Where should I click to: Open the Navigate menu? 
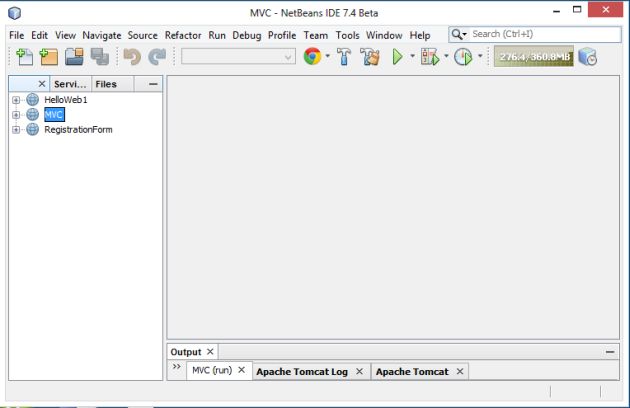(102, 35)
